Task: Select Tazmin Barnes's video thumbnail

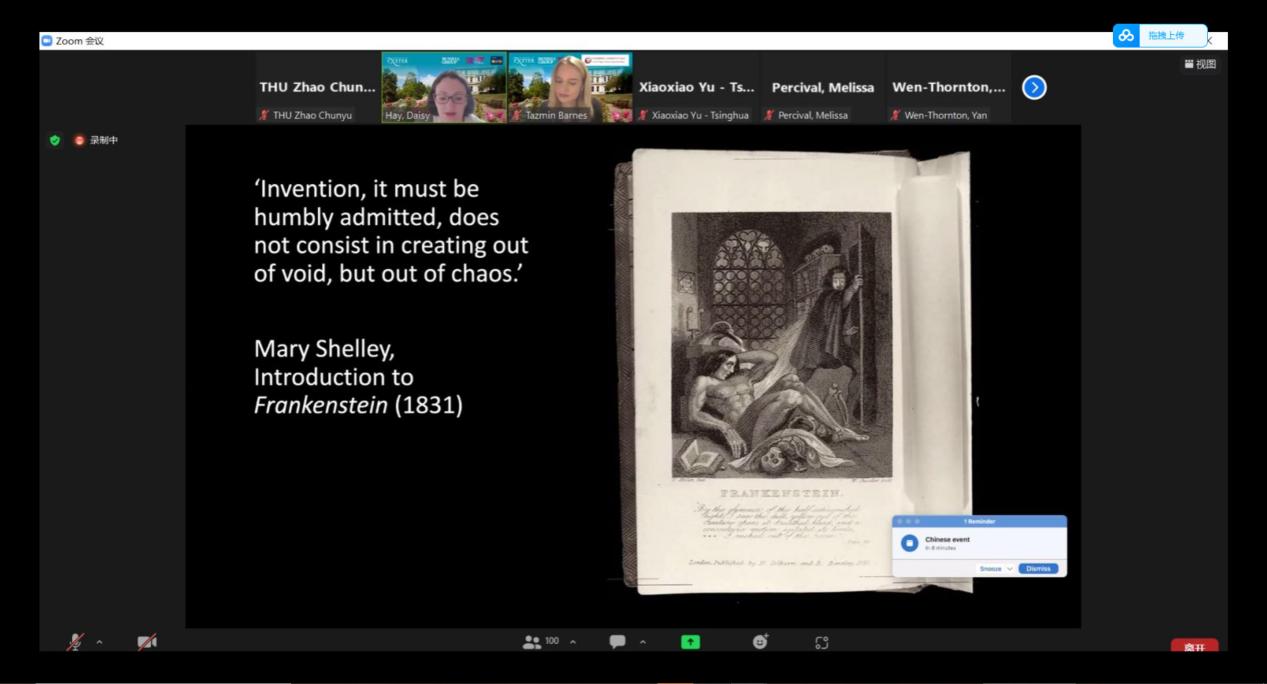Action: (x=570, y=88)
